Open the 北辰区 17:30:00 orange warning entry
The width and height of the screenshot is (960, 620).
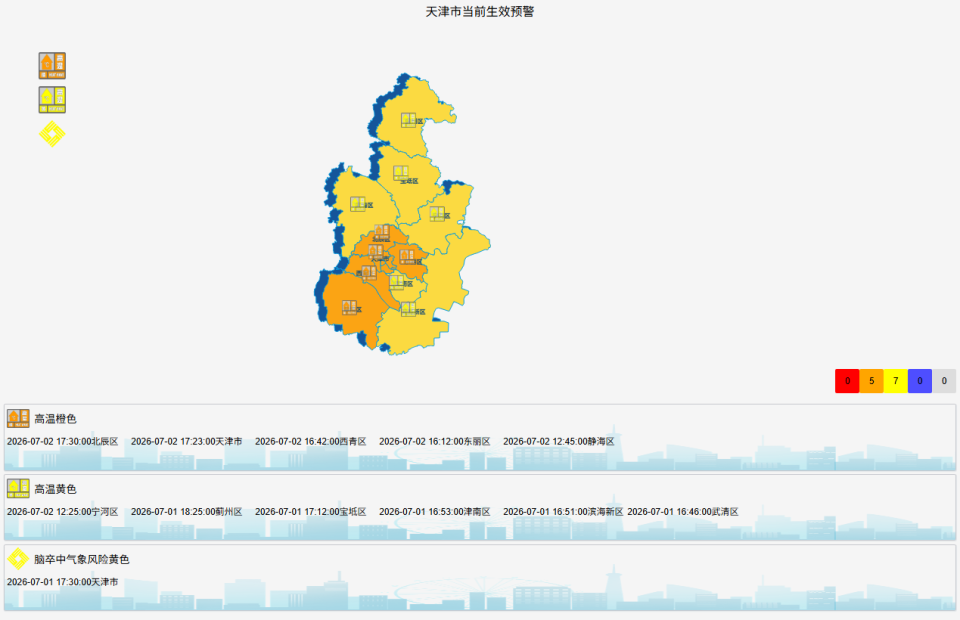coord(62,441)
